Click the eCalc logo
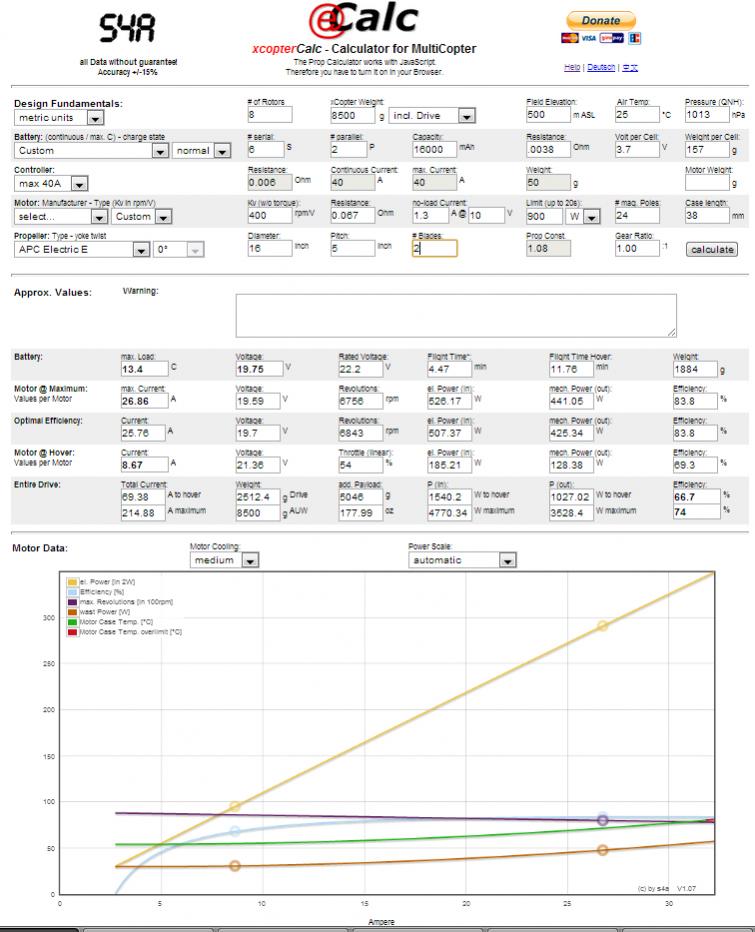755x932 pixels. pos(364,22)
